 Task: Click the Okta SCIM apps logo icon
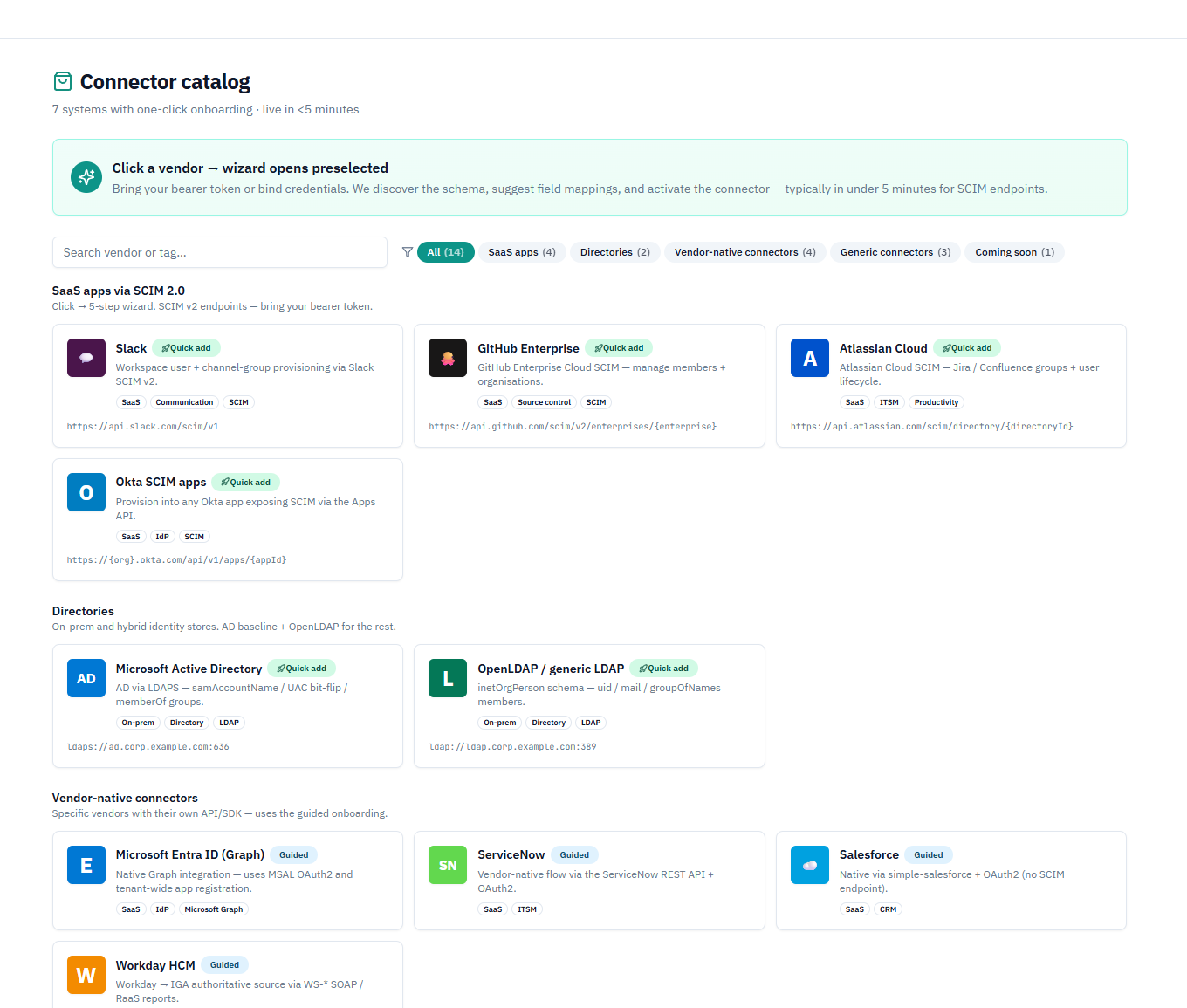pos(86,492)
